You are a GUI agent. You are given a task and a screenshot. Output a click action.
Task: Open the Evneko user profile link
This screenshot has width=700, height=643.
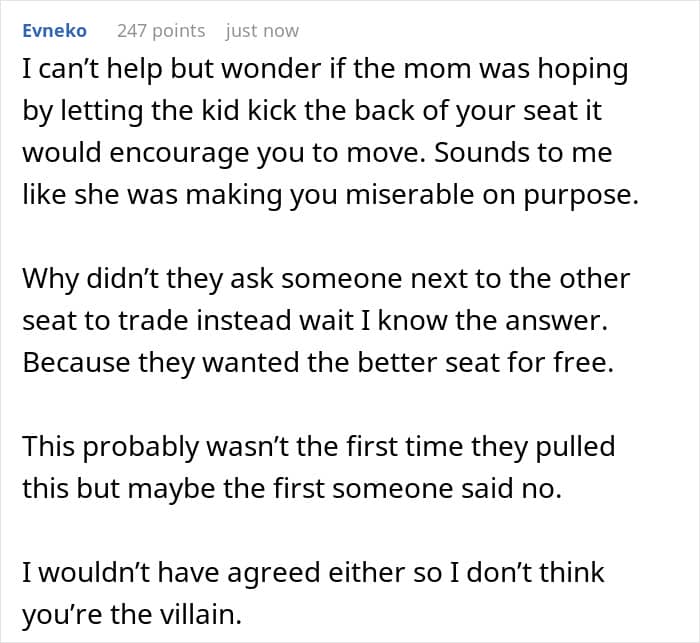click(54, 30)
